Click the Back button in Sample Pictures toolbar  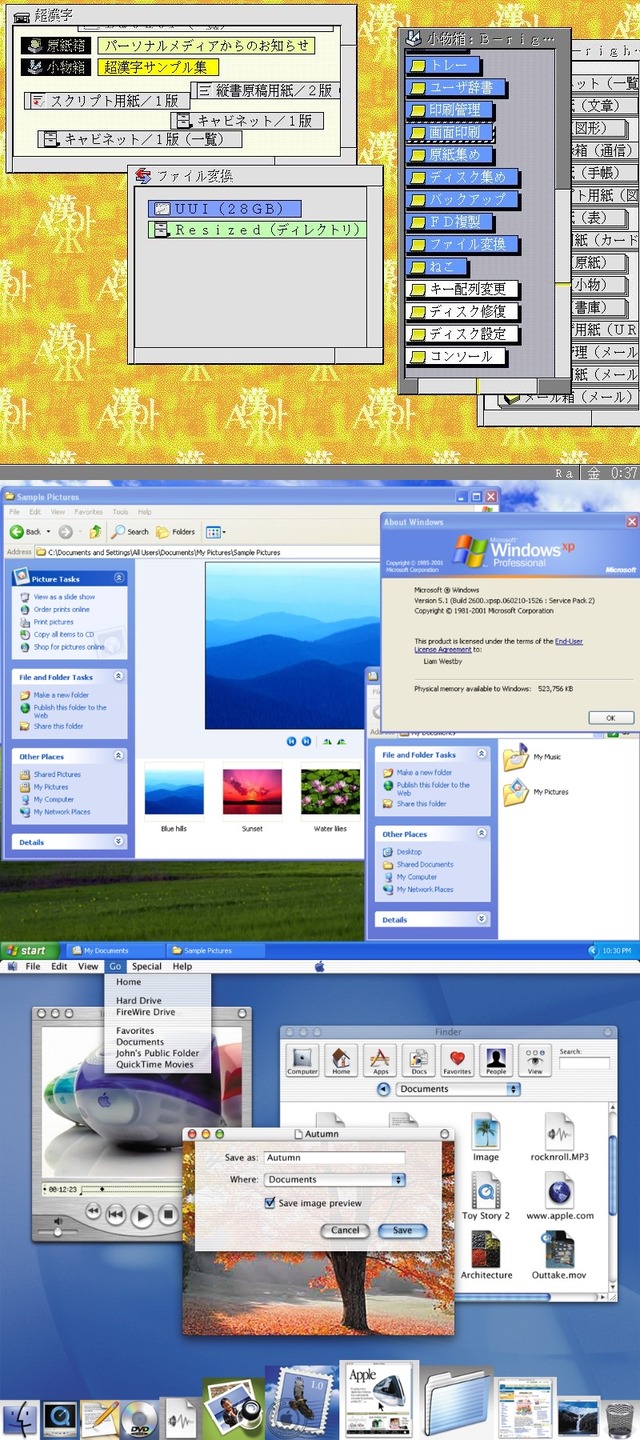tap(27, 532)
